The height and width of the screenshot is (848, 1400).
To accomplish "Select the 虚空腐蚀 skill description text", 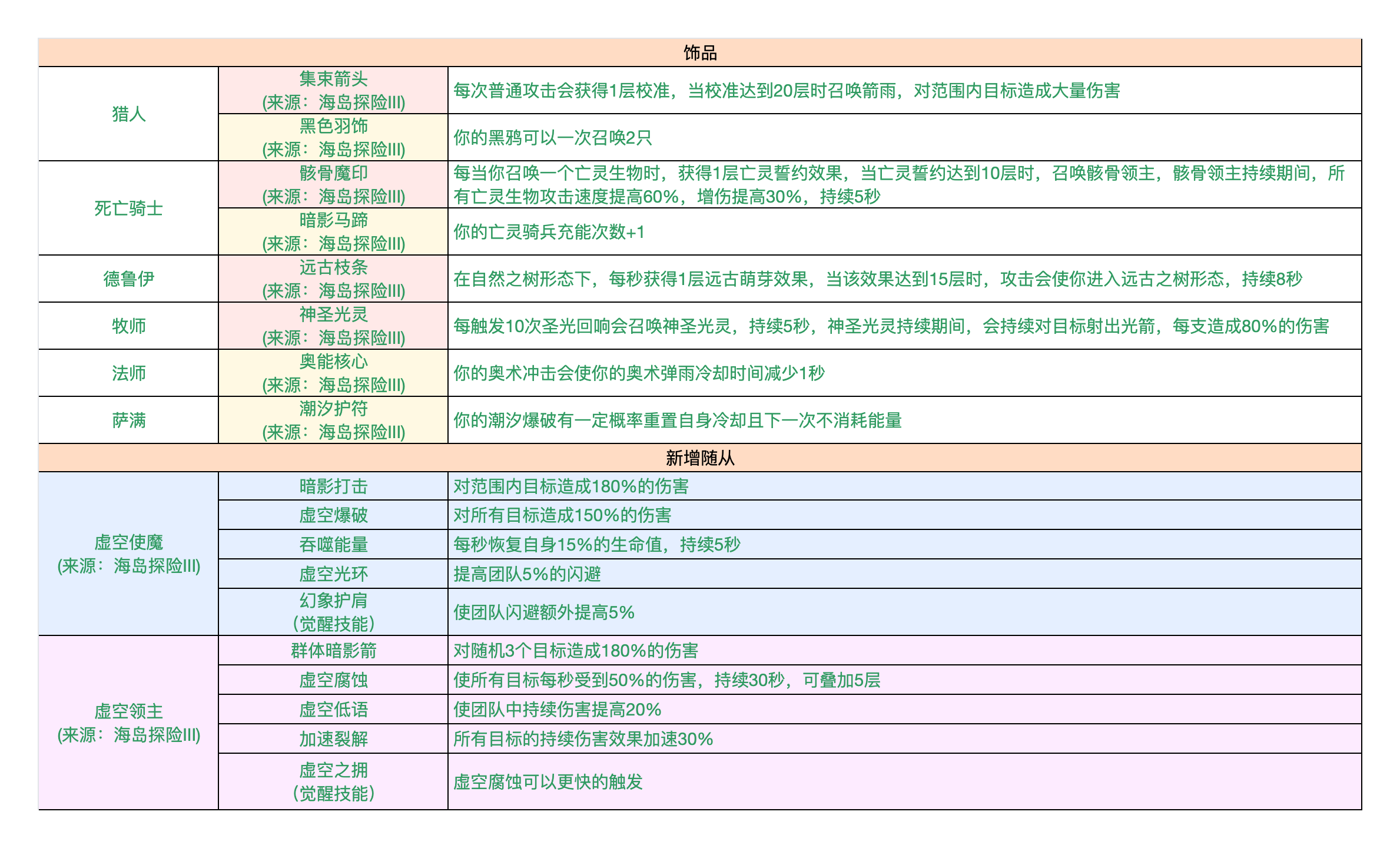I will click(666, 680).
